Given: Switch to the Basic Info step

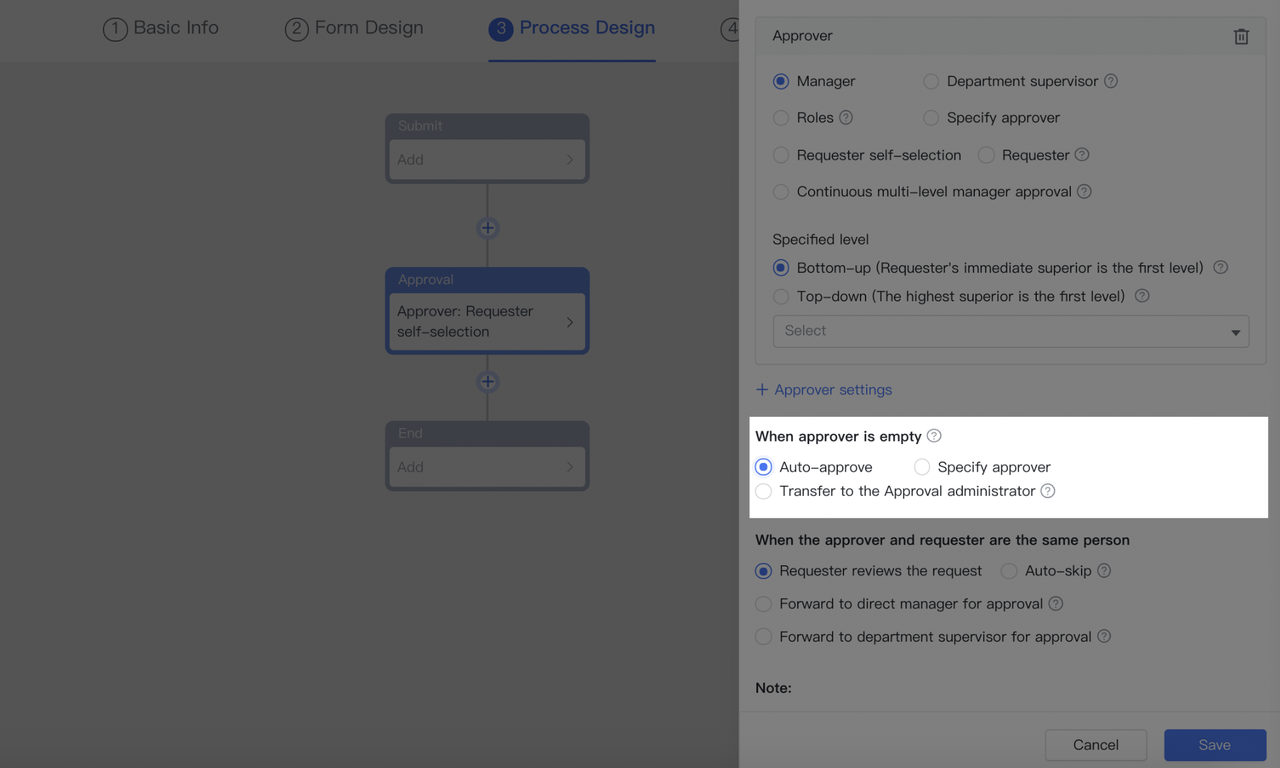Looking at the screenshot, I should coord(161,28).
